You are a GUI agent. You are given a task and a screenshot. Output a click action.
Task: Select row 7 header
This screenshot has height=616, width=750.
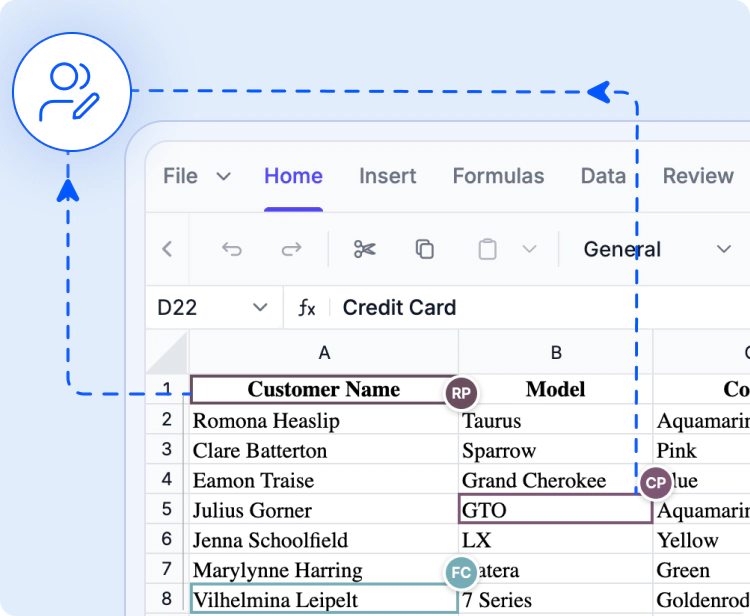(x=166, y=569)
